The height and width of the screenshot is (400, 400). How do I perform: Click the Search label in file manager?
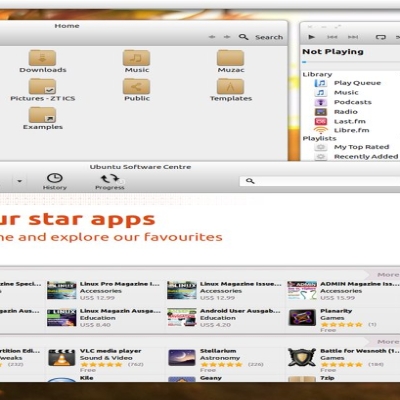[x=269, y=37]
